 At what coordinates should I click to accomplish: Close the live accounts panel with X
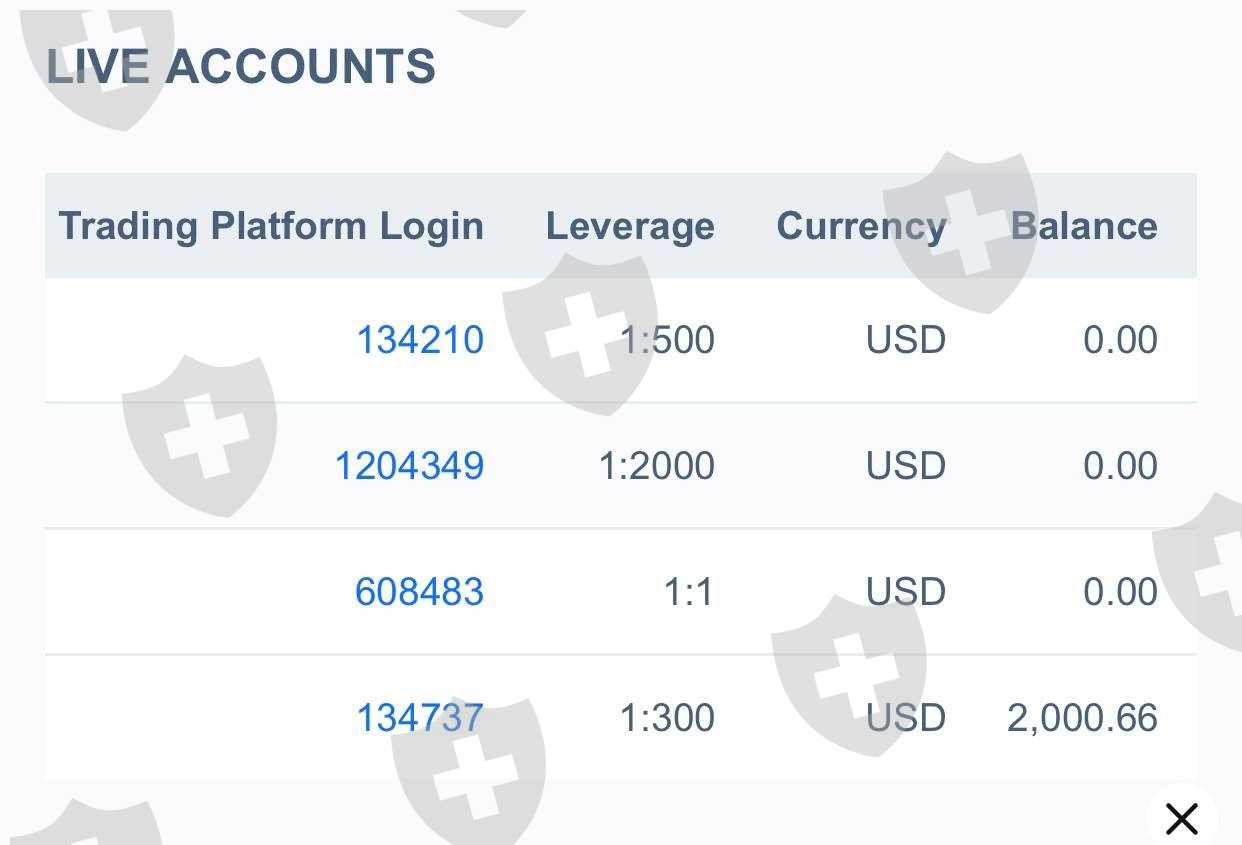point(1181,819)
